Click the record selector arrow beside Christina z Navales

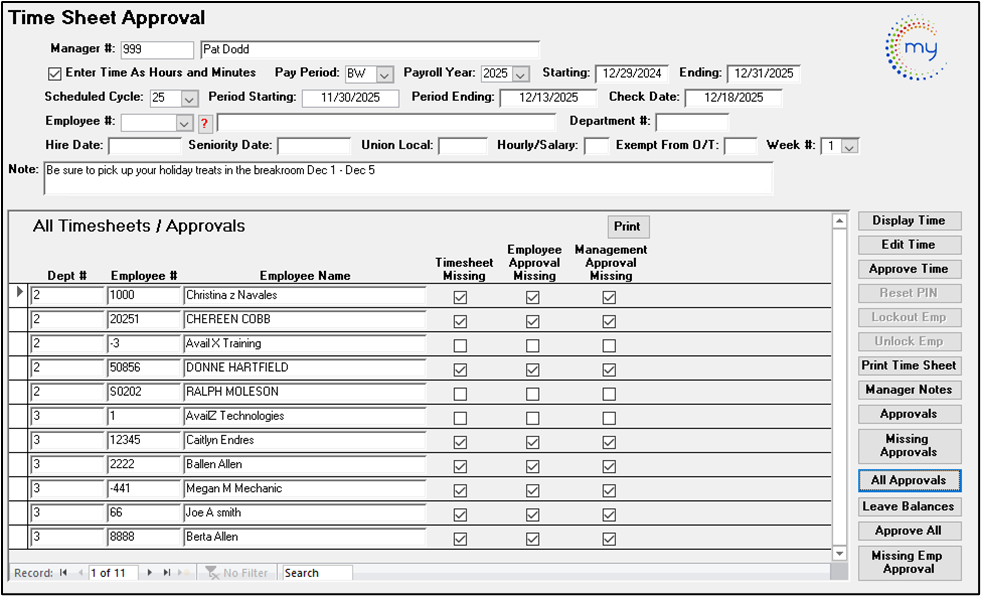pos(20,294)
